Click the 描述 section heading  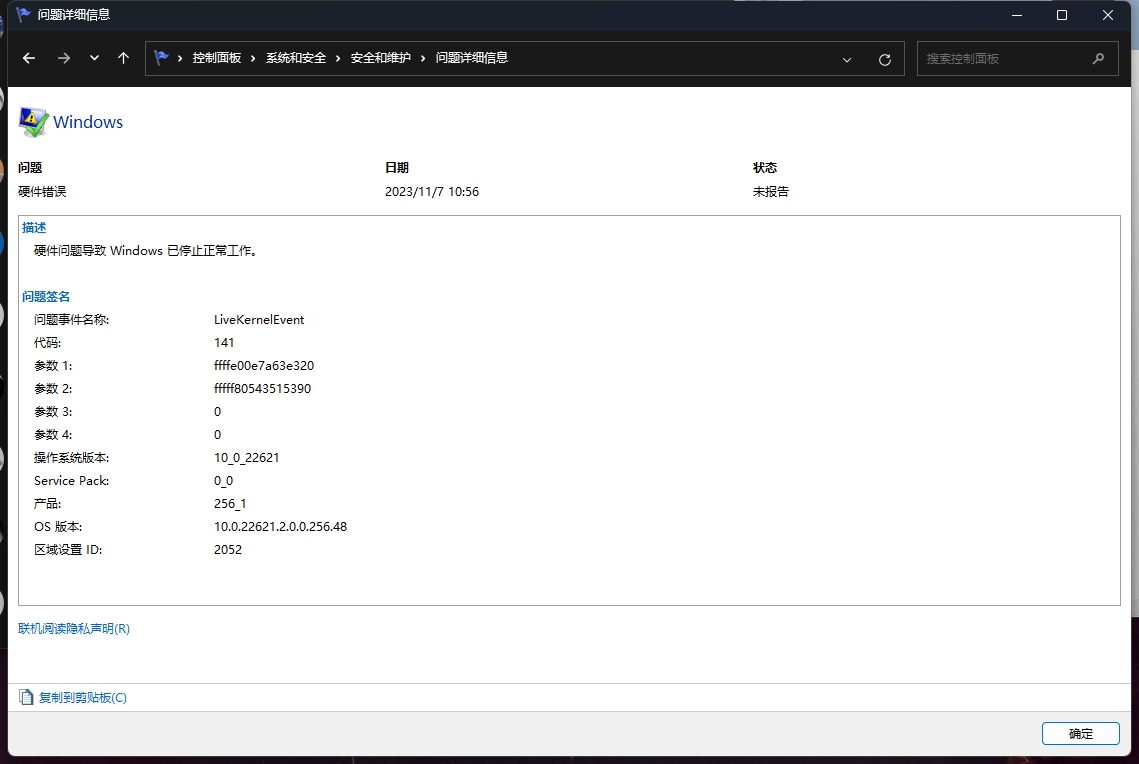click(x=34, y=228)
